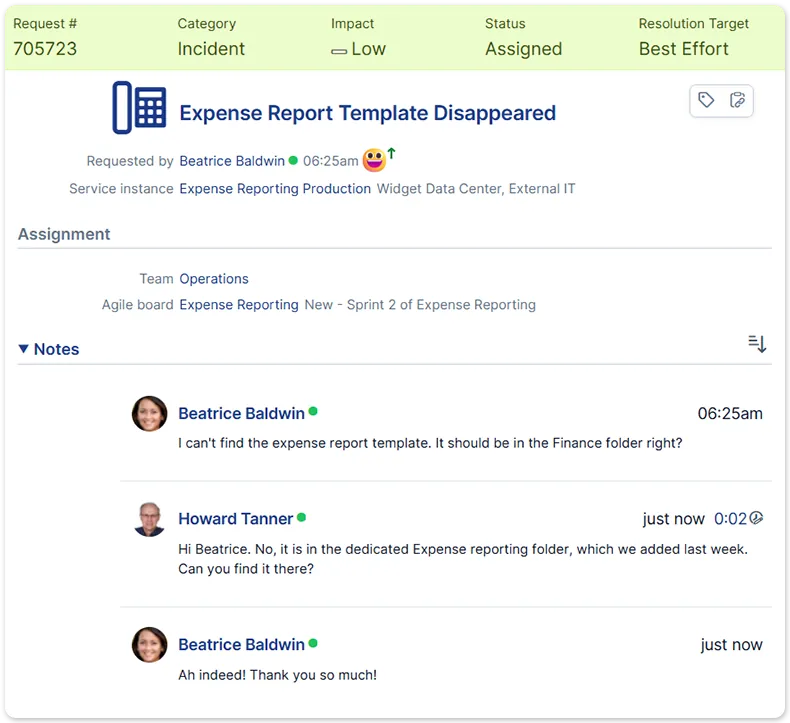Click Howard Tanner's avatar photo
Screen dimensions: 790x723
(150, 519)
